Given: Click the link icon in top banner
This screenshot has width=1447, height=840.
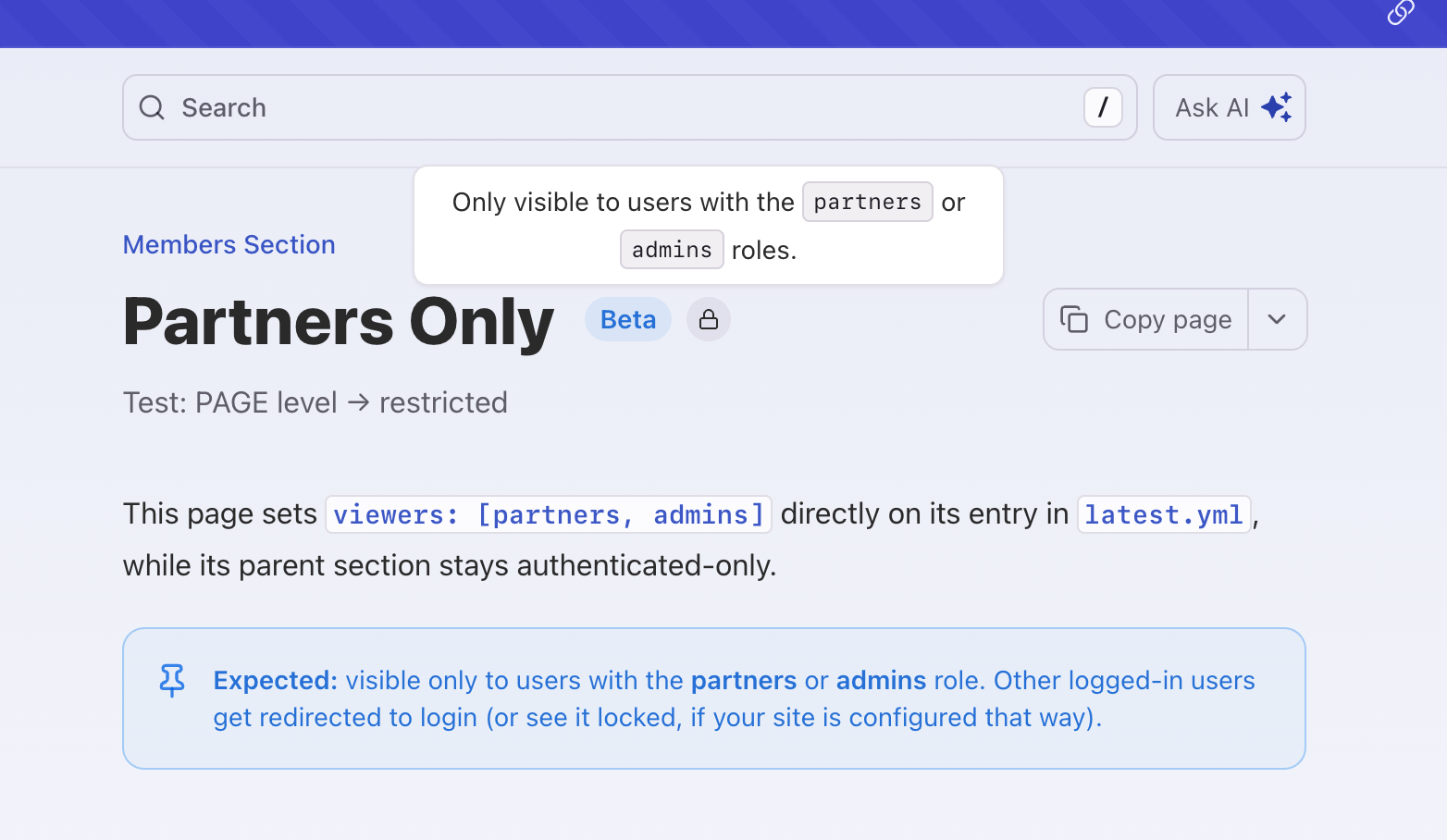Looking at the screenshot, I should [x=1401, y=12].
